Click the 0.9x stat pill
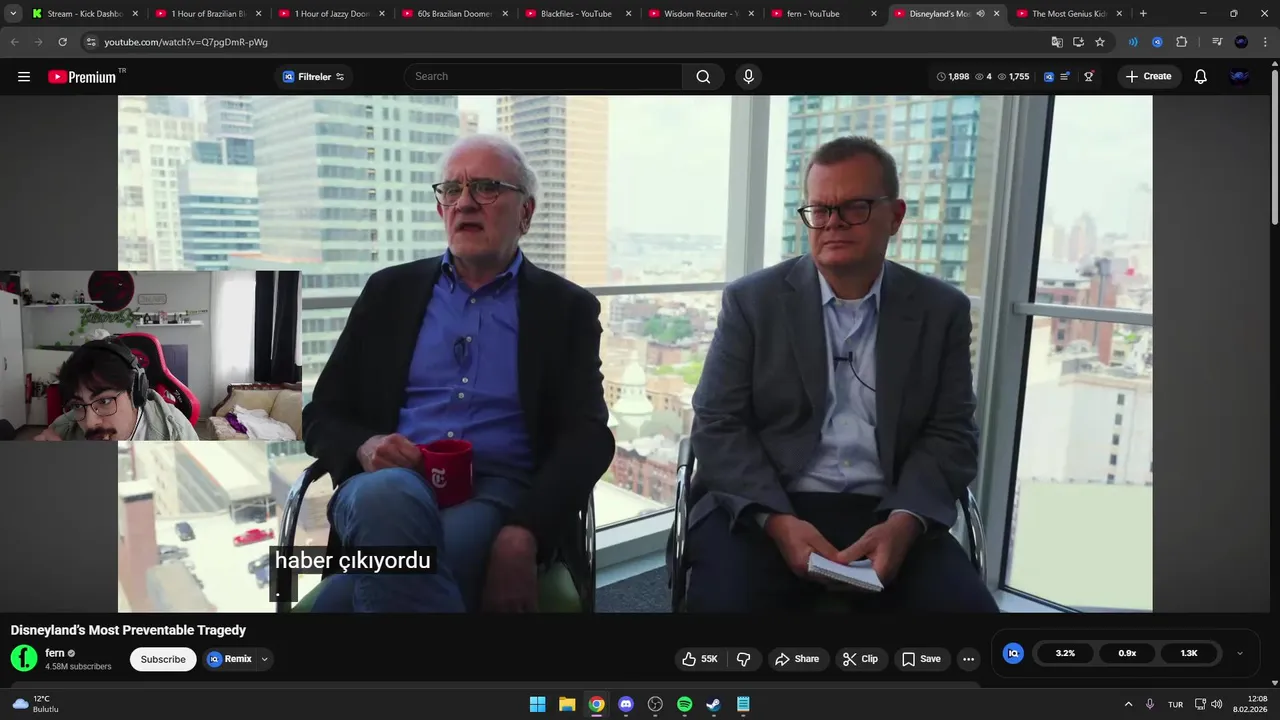 click(1127, 653)
